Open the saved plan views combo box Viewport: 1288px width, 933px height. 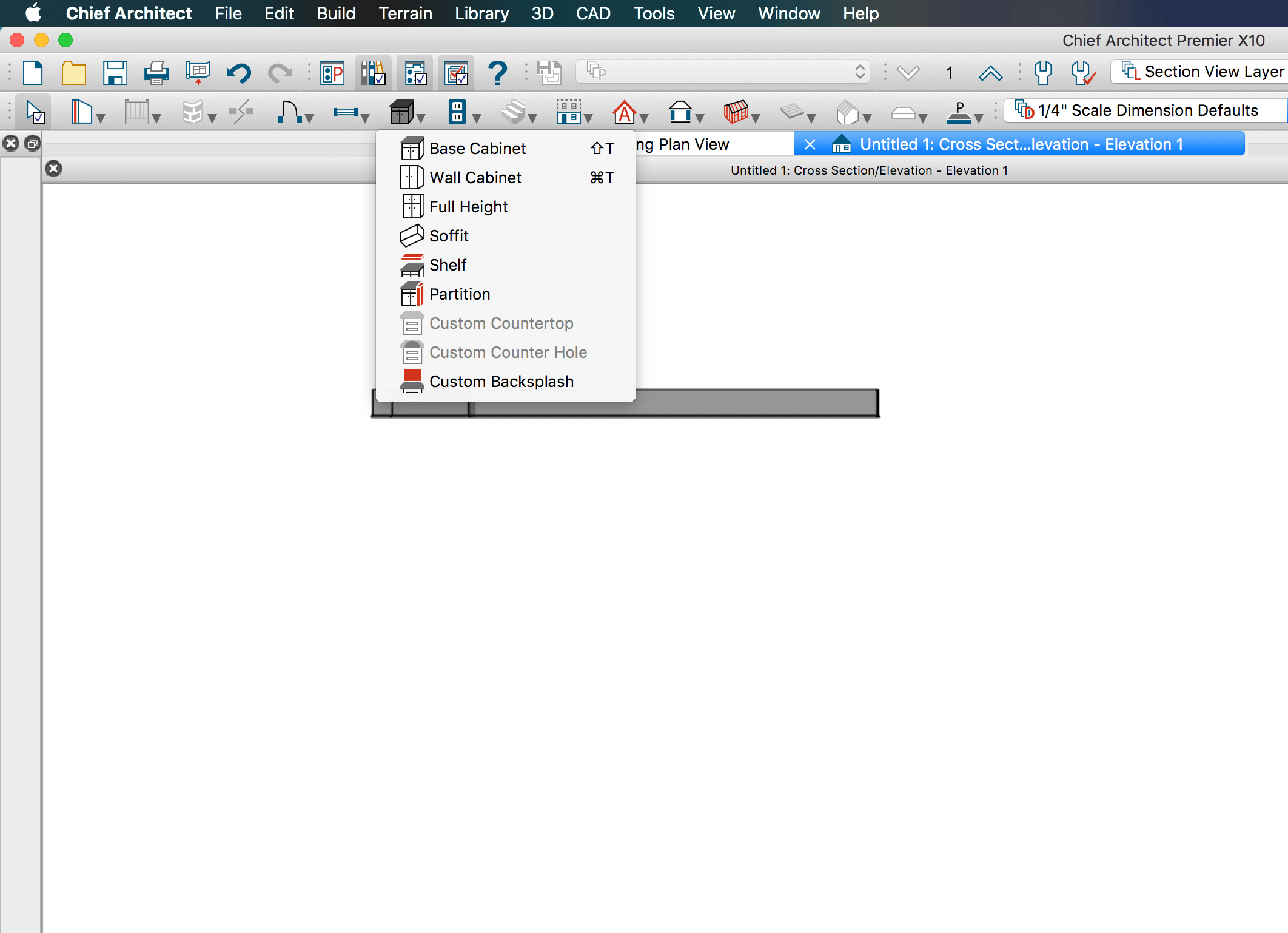723,72
